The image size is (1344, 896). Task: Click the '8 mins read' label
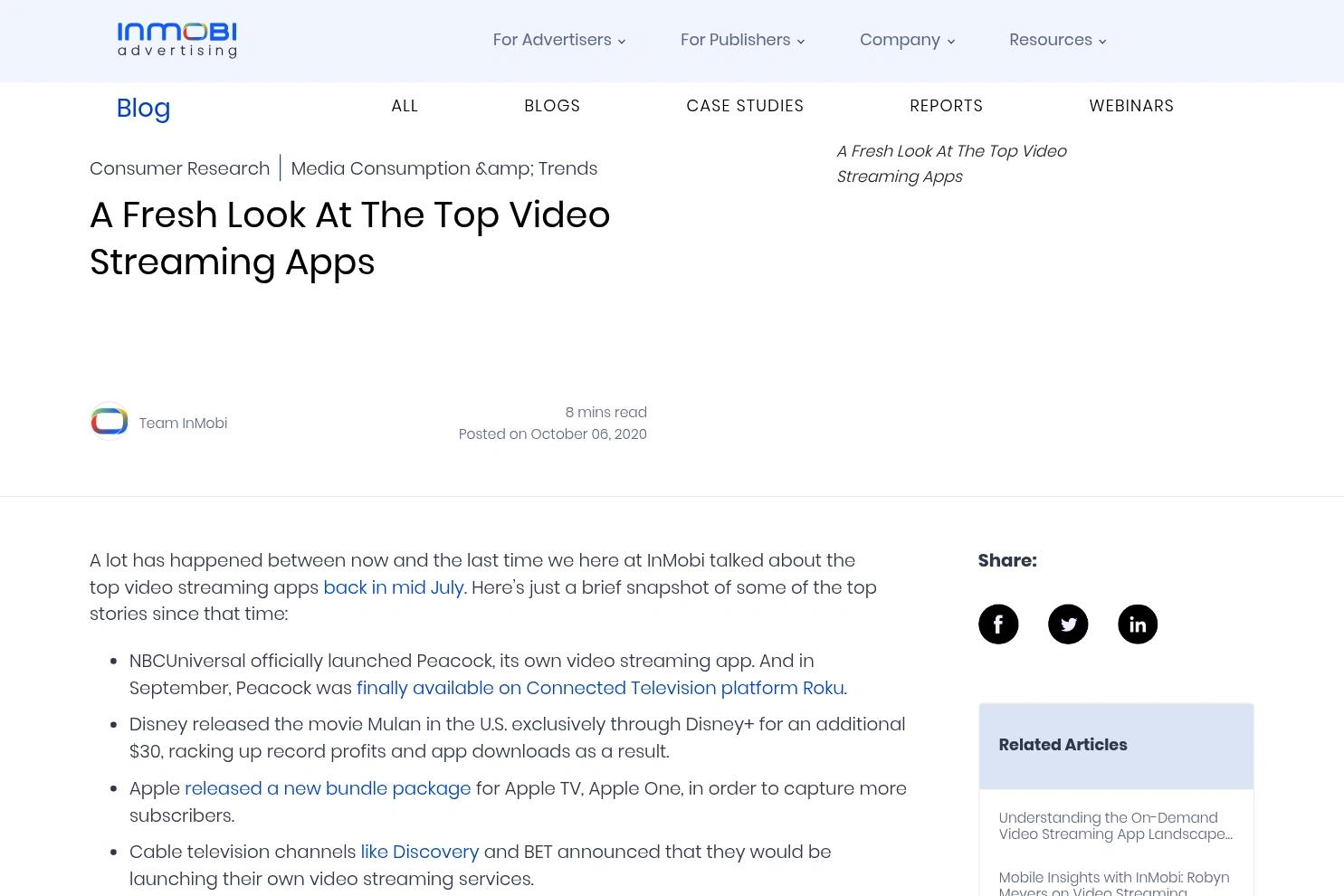pos(606,412)
